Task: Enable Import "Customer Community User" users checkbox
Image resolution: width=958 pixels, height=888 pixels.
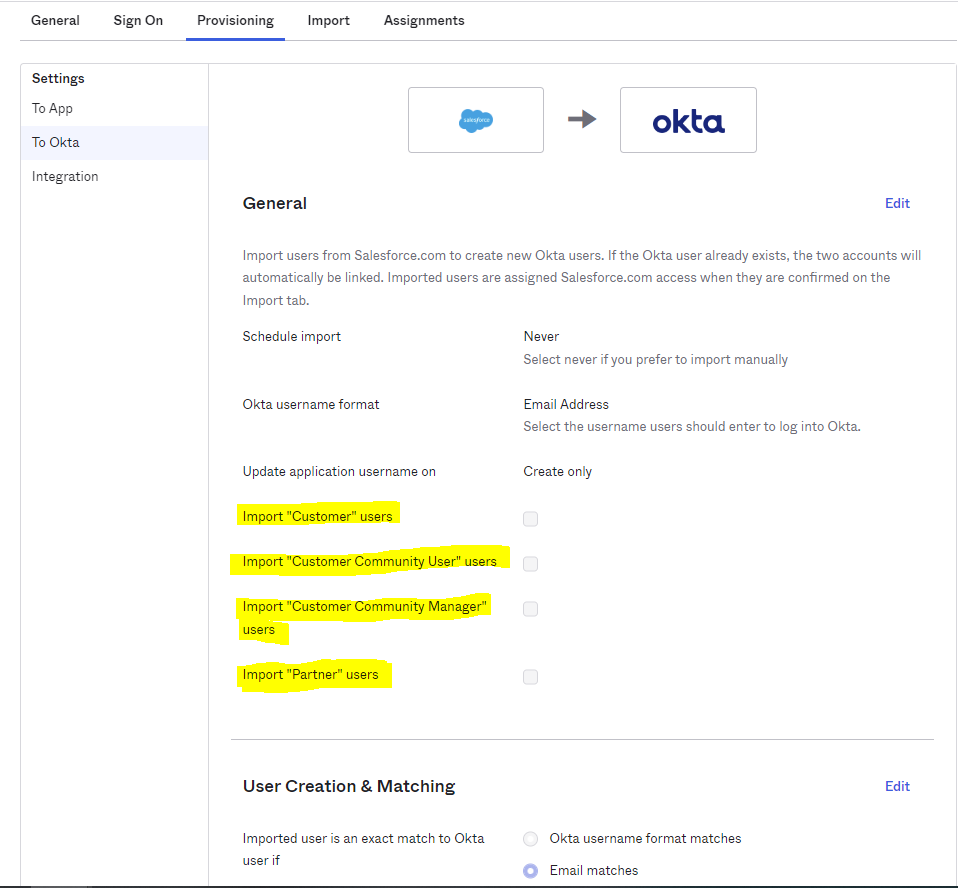Action: pos(530,564)
